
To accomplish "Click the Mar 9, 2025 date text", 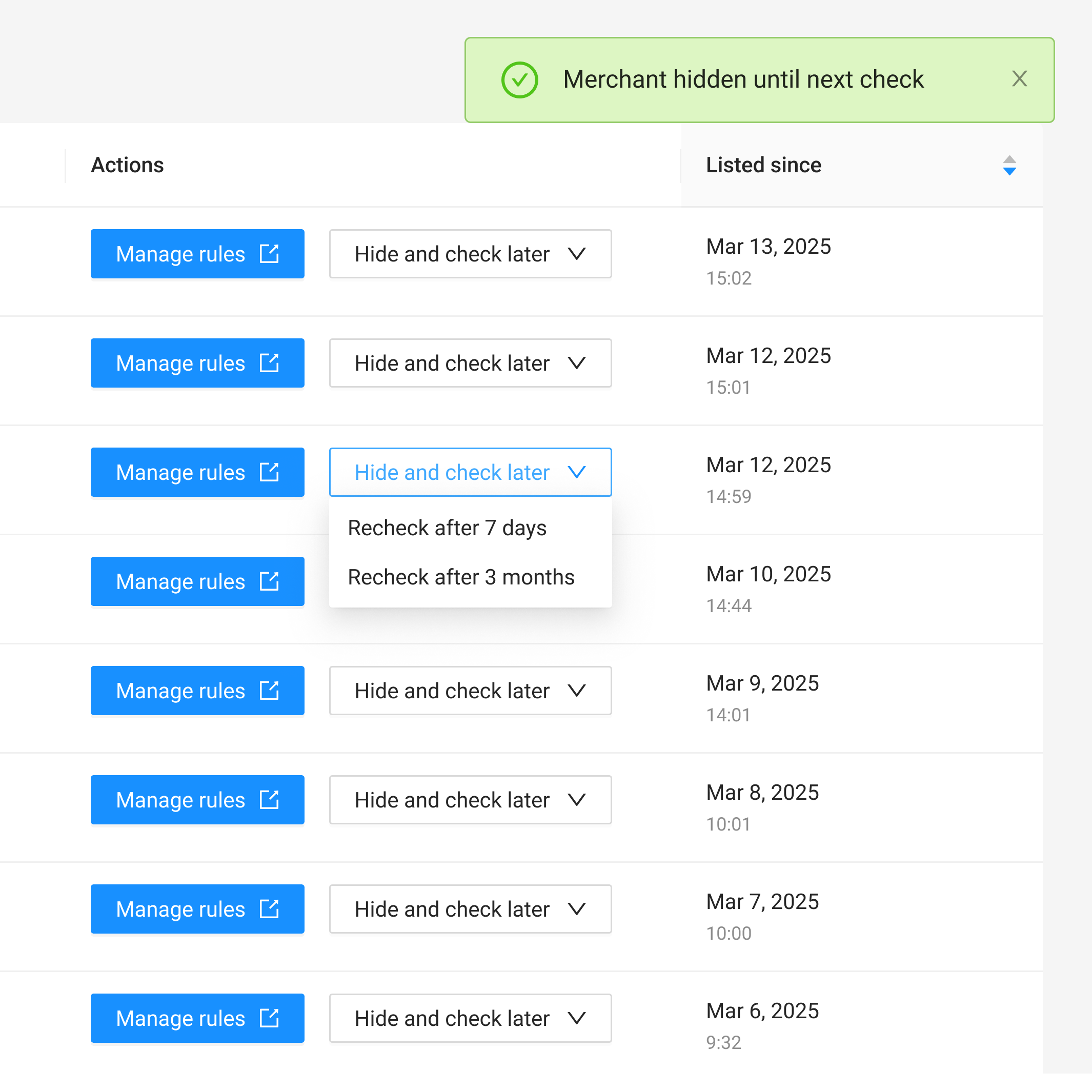I will (762, 683).
